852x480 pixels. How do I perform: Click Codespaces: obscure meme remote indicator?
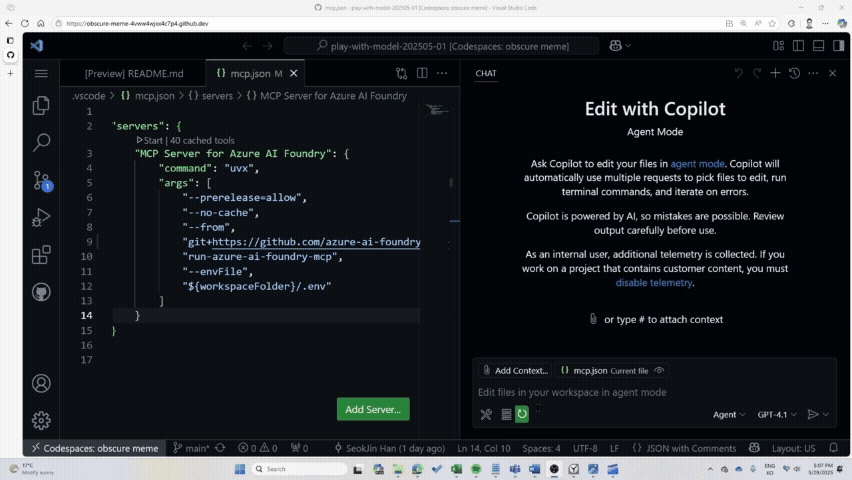[95, 448]
